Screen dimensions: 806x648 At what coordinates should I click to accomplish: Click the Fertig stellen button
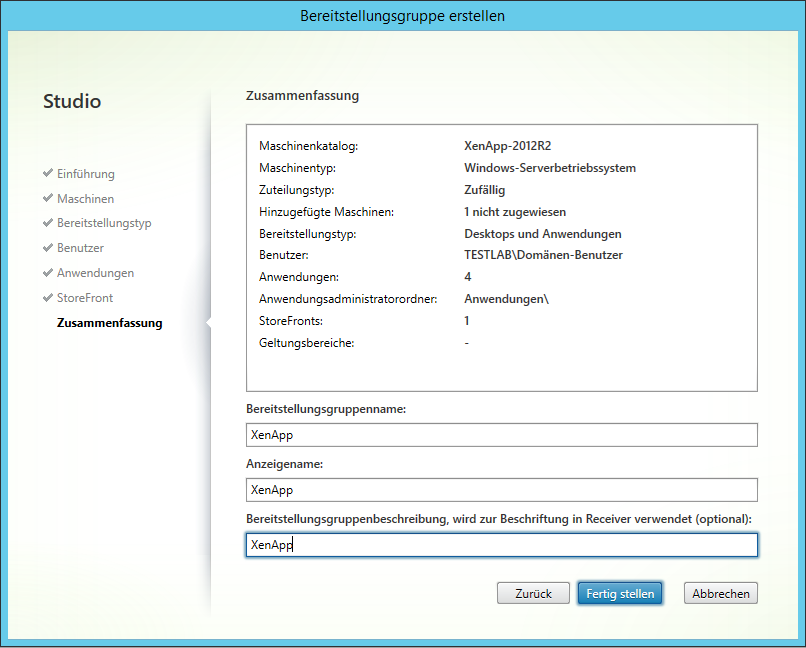pos(620,594)
